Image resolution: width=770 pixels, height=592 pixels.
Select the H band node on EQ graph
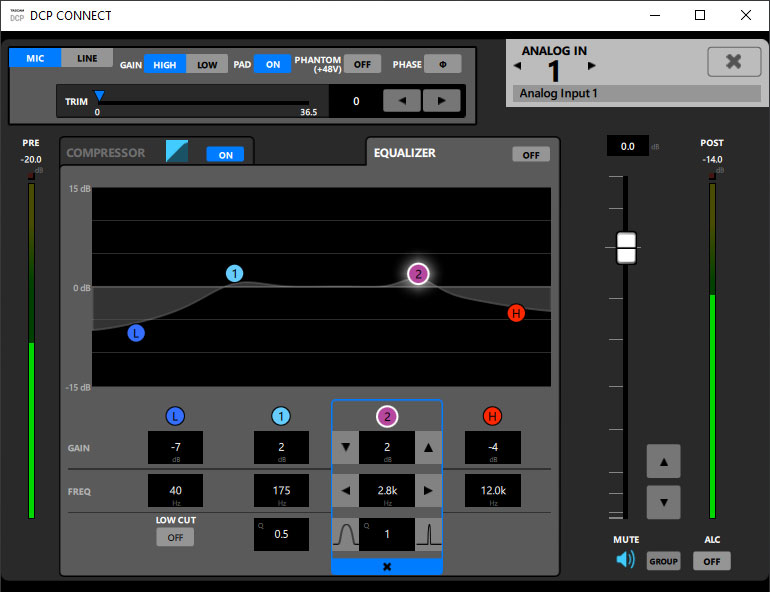click(516, 313)
